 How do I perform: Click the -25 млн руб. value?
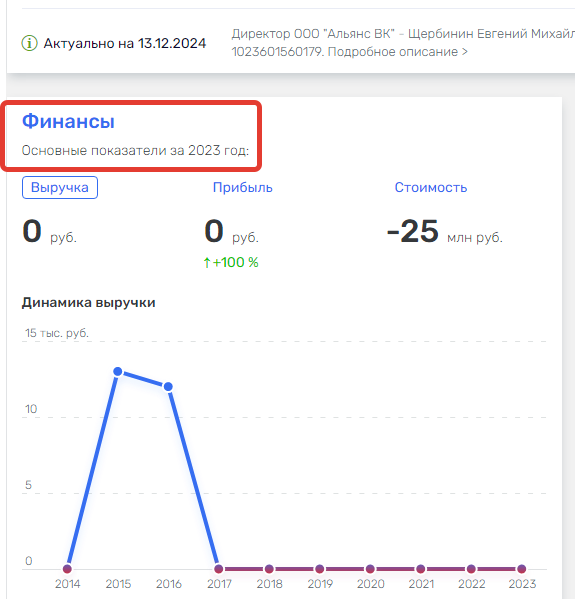tap(444, 232)
